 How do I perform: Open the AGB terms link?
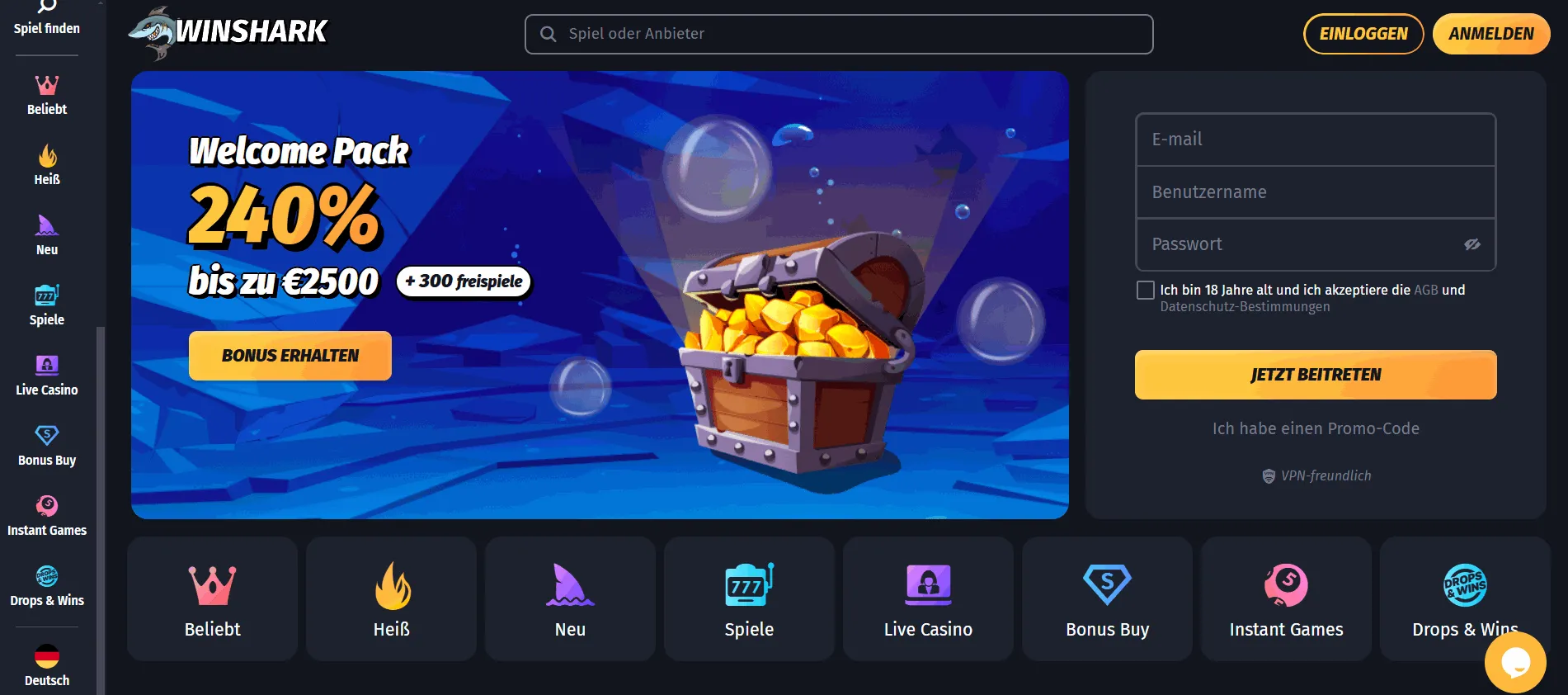(x=1426, y=290)
